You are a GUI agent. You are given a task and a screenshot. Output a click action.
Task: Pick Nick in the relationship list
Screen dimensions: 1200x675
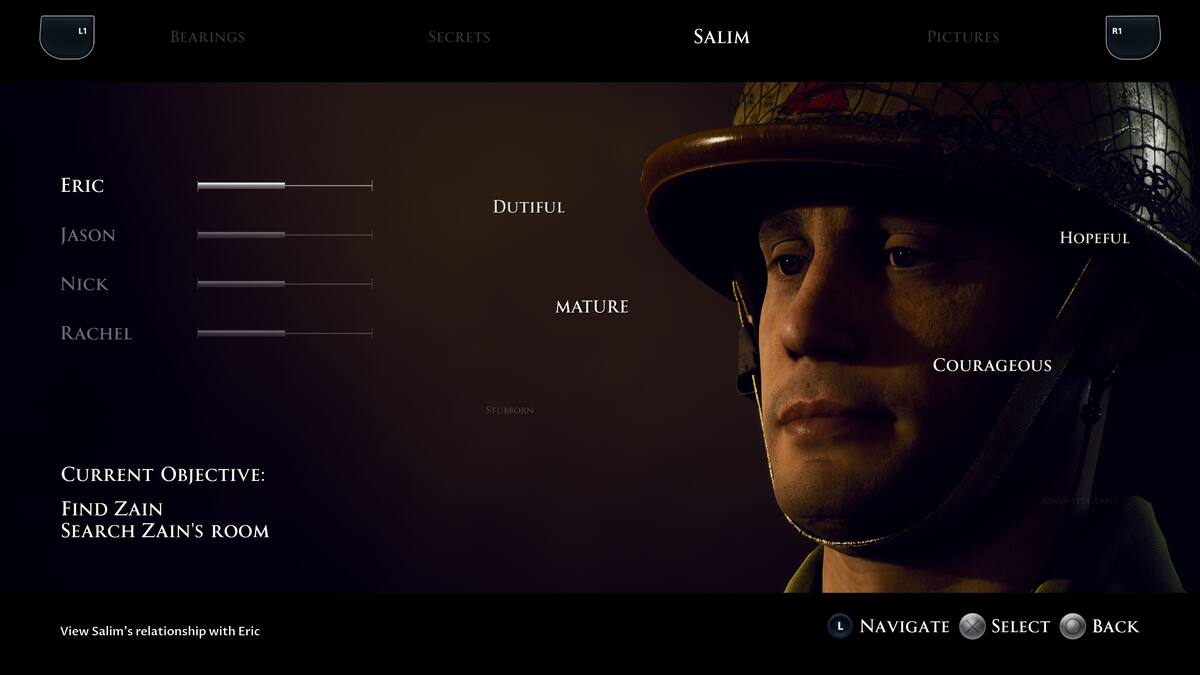click(x=84, y=284)
